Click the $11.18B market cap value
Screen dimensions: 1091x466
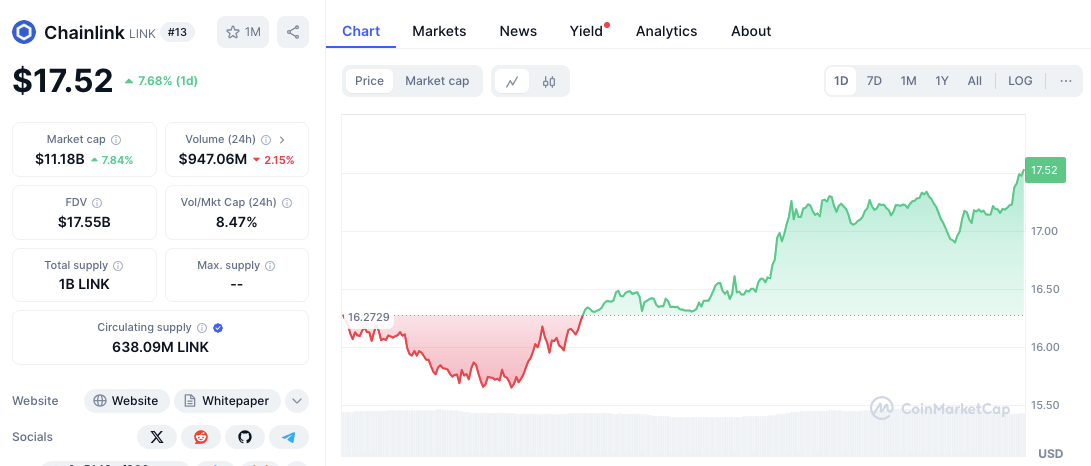[60, 159]
